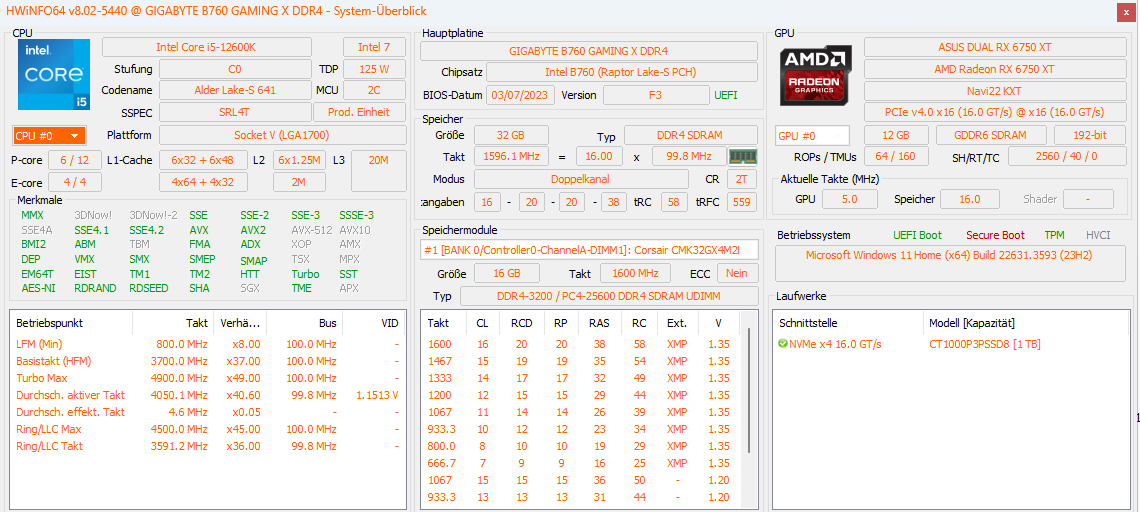Screen dimensions: 1140x512
Task: Open the memory module bank selector
Action: tap(589, 249)
